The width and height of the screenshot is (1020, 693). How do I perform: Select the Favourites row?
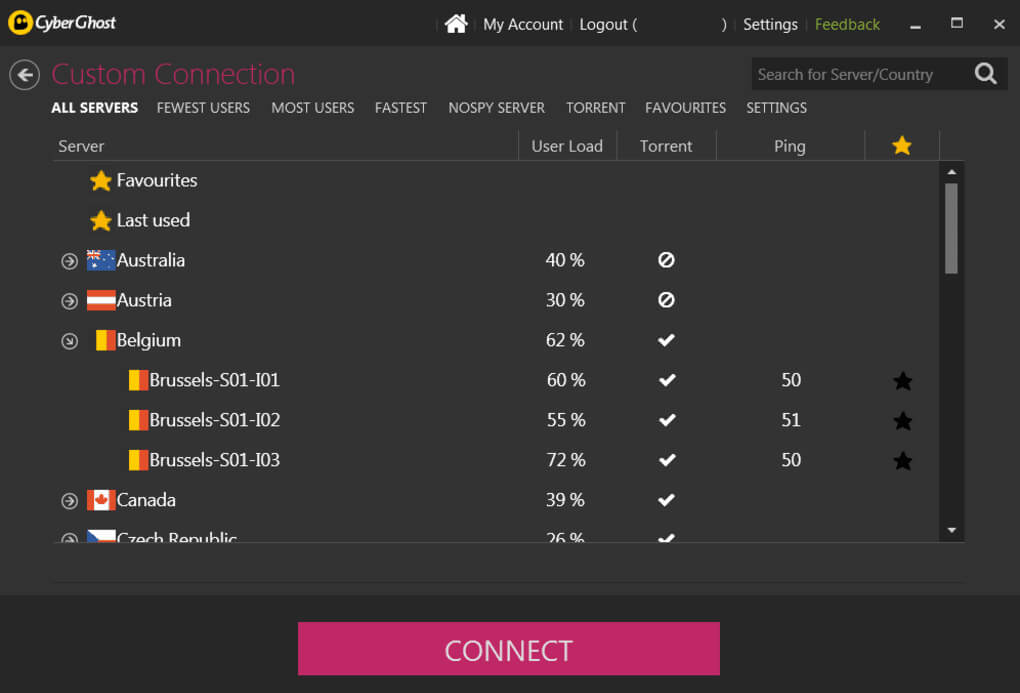point(496,181)
